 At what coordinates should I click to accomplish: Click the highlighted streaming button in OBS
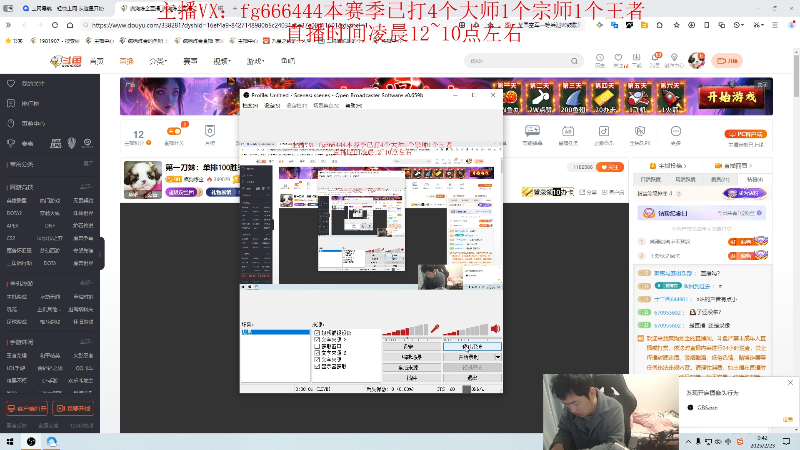(x=472, y=346)
